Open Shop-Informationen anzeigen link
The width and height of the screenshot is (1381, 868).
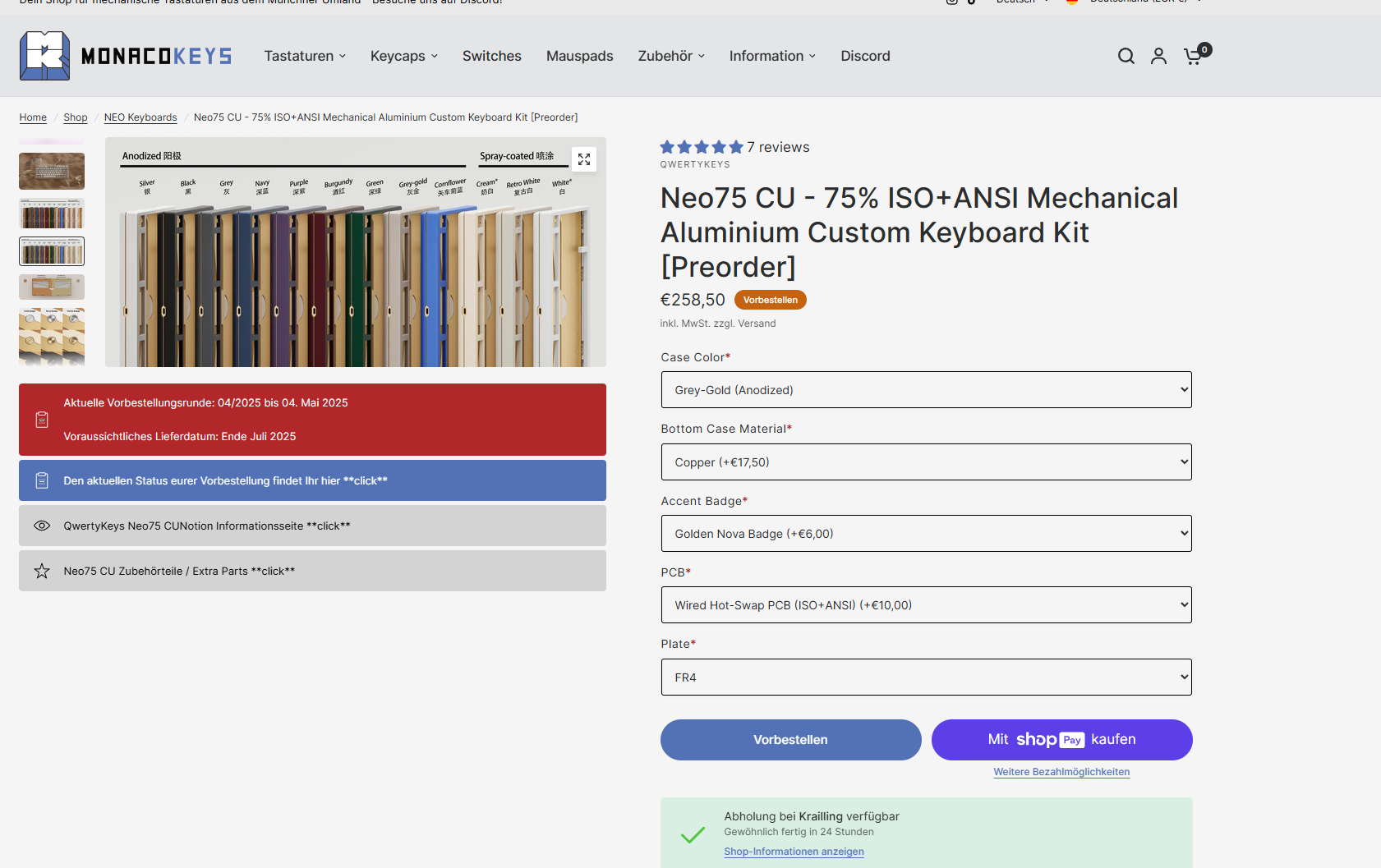pos(794,852)
